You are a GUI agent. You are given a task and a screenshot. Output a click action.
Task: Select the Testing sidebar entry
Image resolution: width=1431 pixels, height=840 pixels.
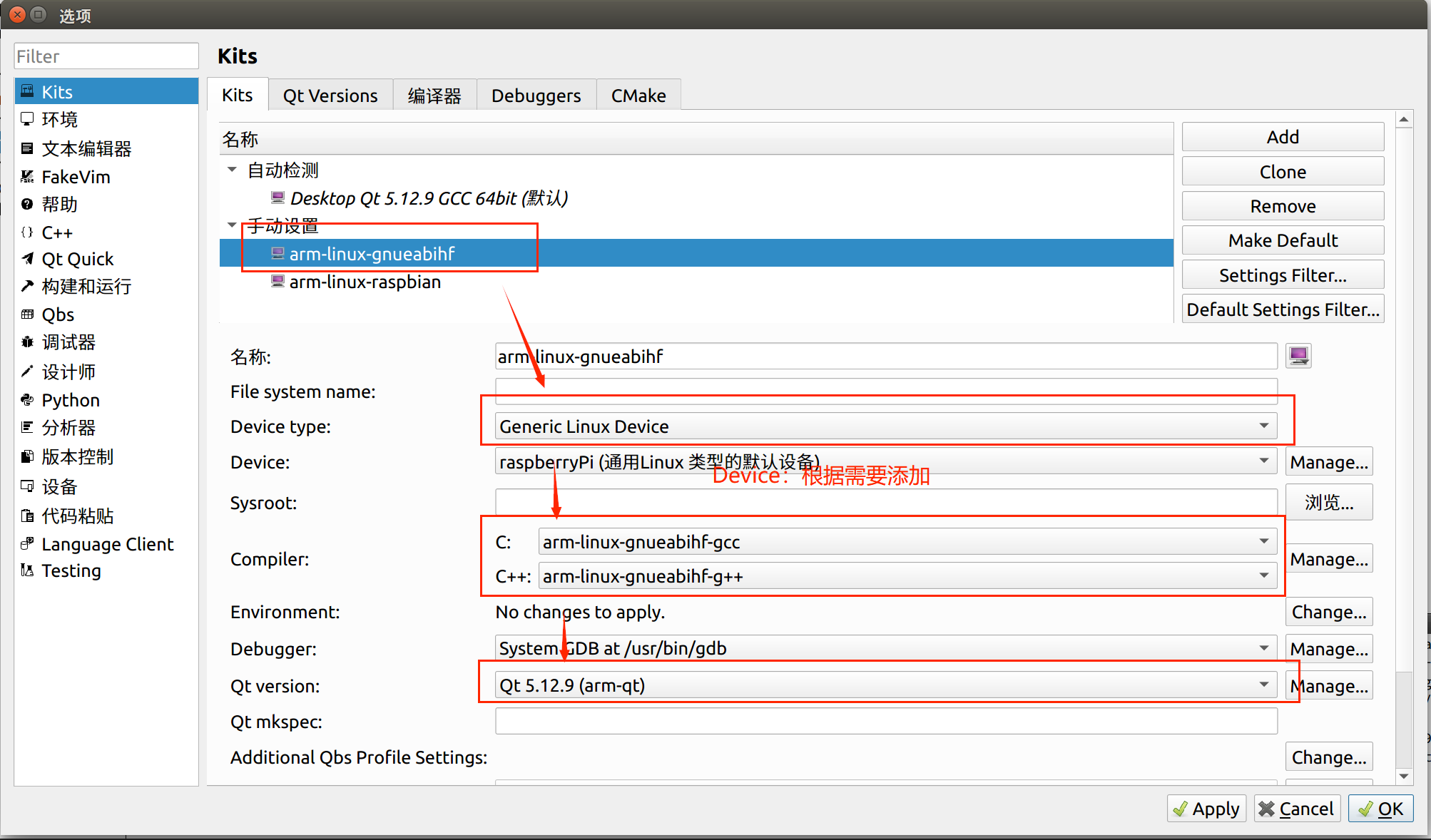tap(71, 570)
